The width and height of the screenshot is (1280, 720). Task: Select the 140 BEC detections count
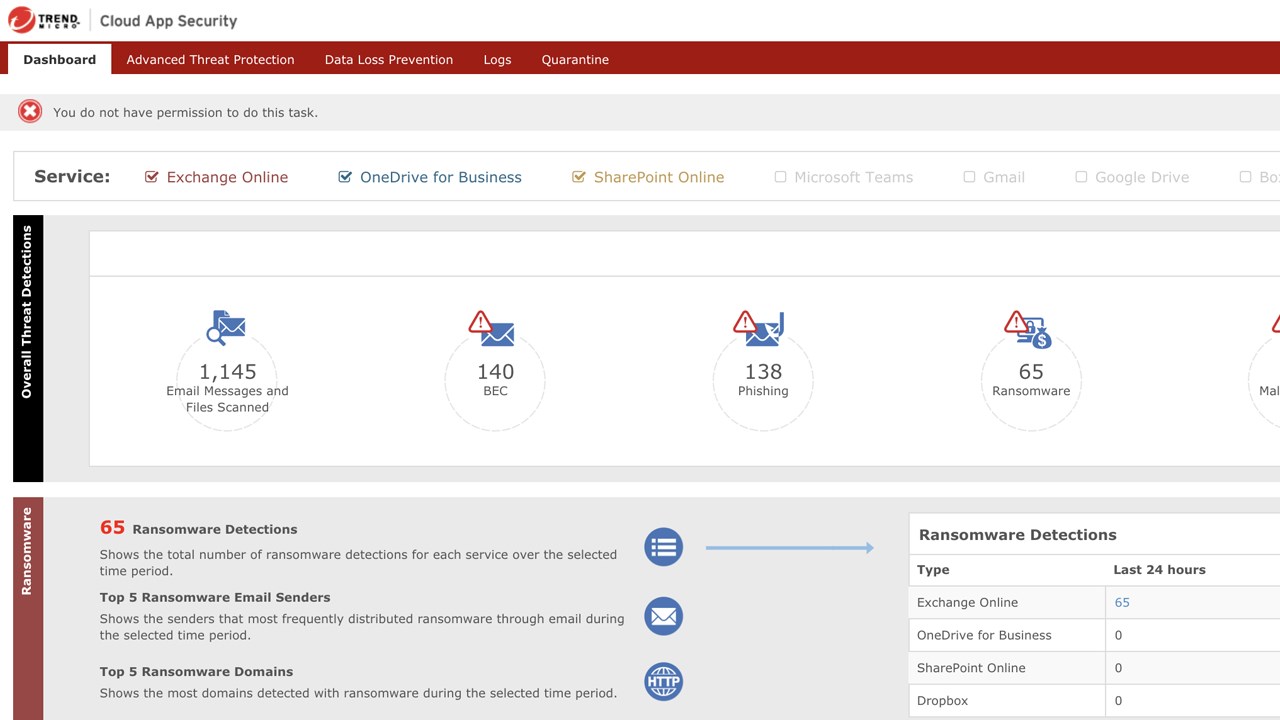click(x=495, y=371)
